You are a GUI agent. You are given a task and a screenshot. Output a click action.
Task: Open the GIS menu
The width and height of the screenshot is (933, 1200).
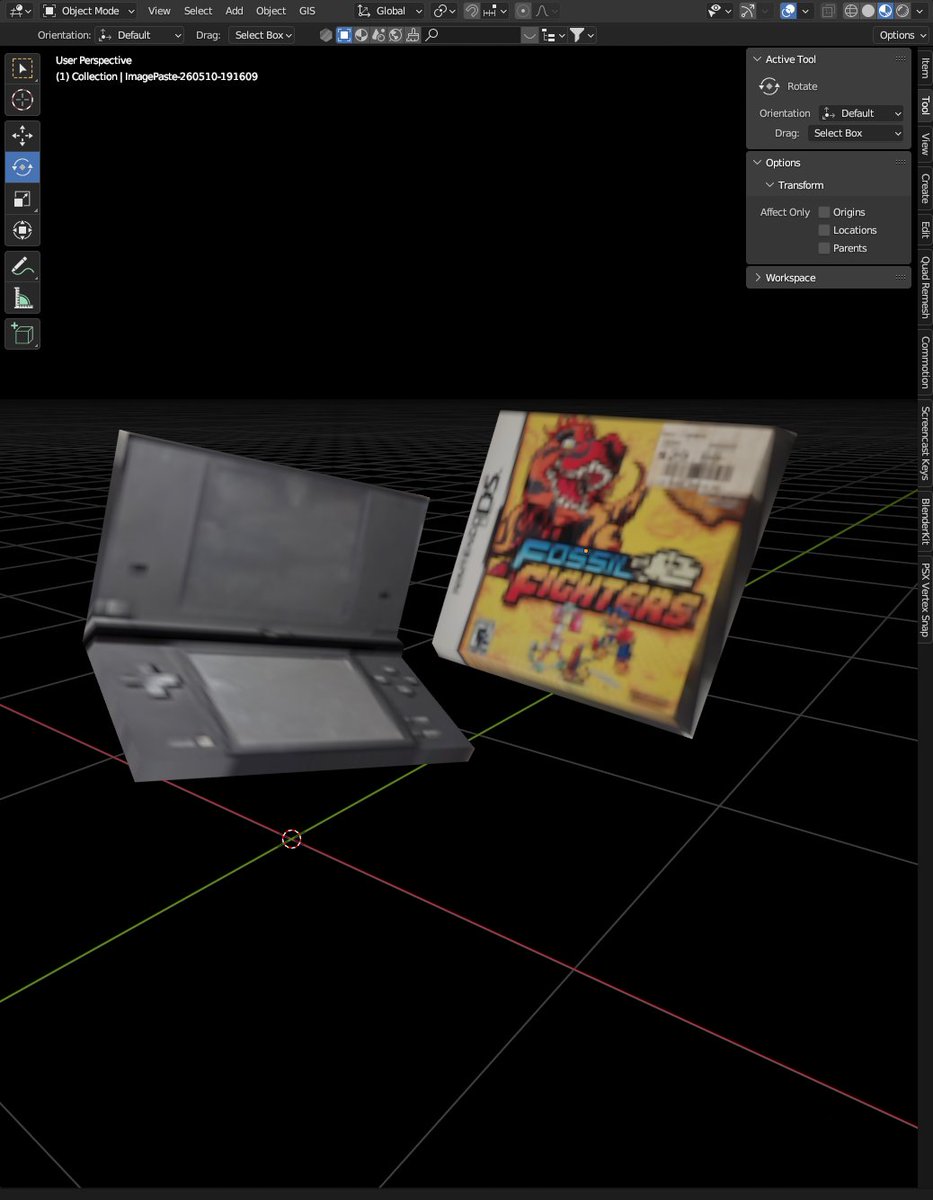click(307, 11)
